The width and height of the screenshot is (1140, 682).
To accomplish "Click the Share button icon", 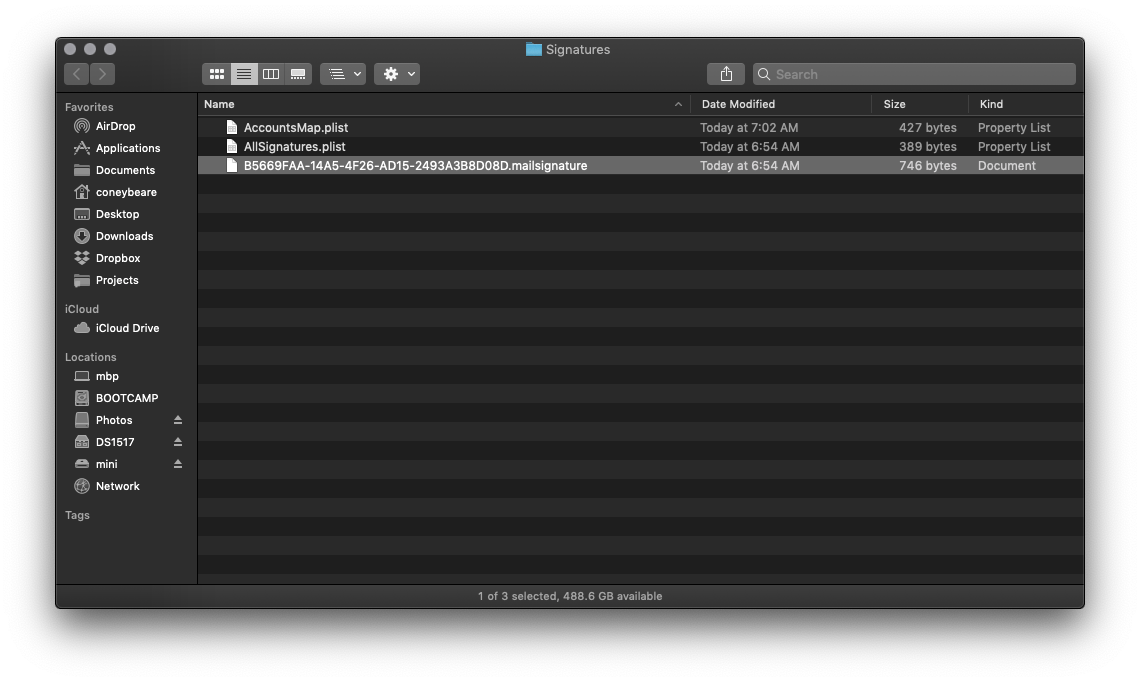I will pyautogui.click(x=726, y=74).
